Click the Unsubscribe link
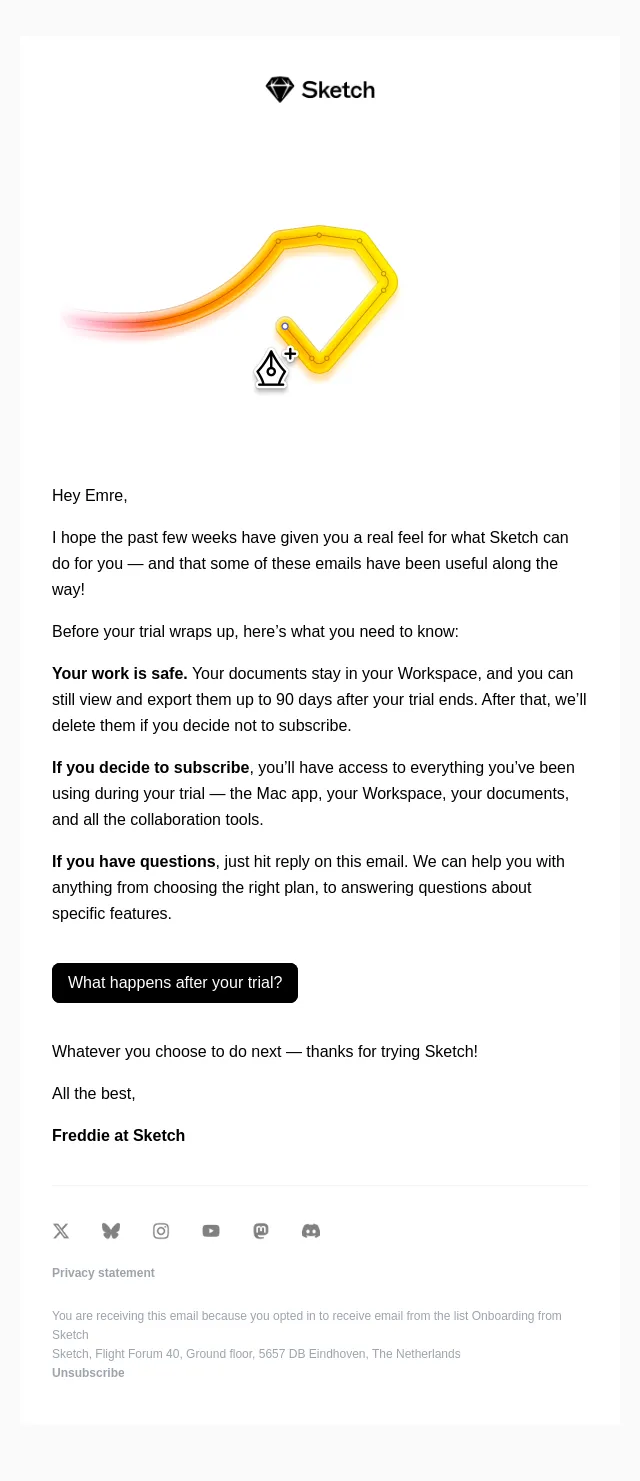Viewport: 640px width, 1481px height. [x=88, y=1373]
